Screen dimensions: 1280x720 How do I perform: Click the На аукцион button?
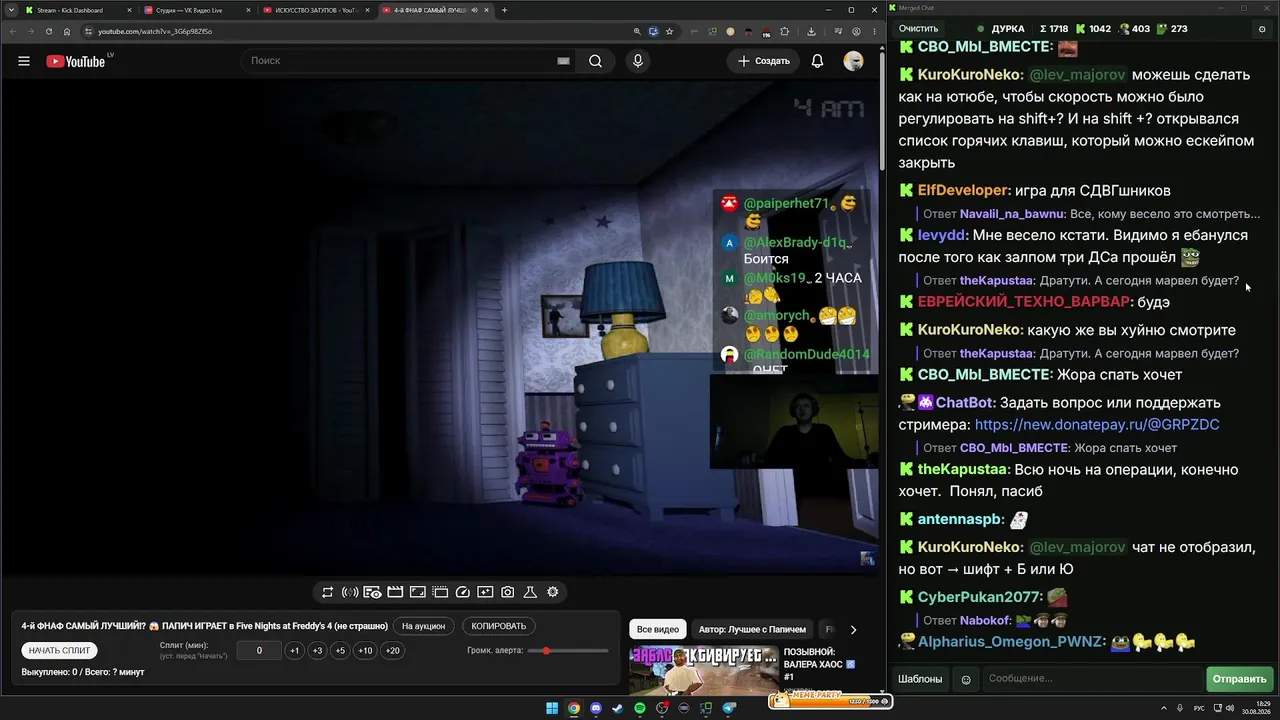[x=423, y=626]
